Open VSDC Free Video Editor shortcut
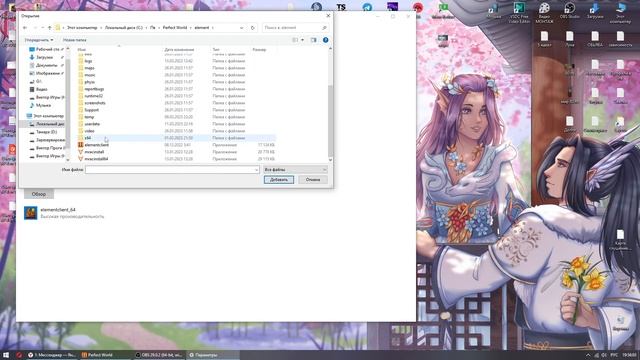640x360 pixels. coord(519,12)
